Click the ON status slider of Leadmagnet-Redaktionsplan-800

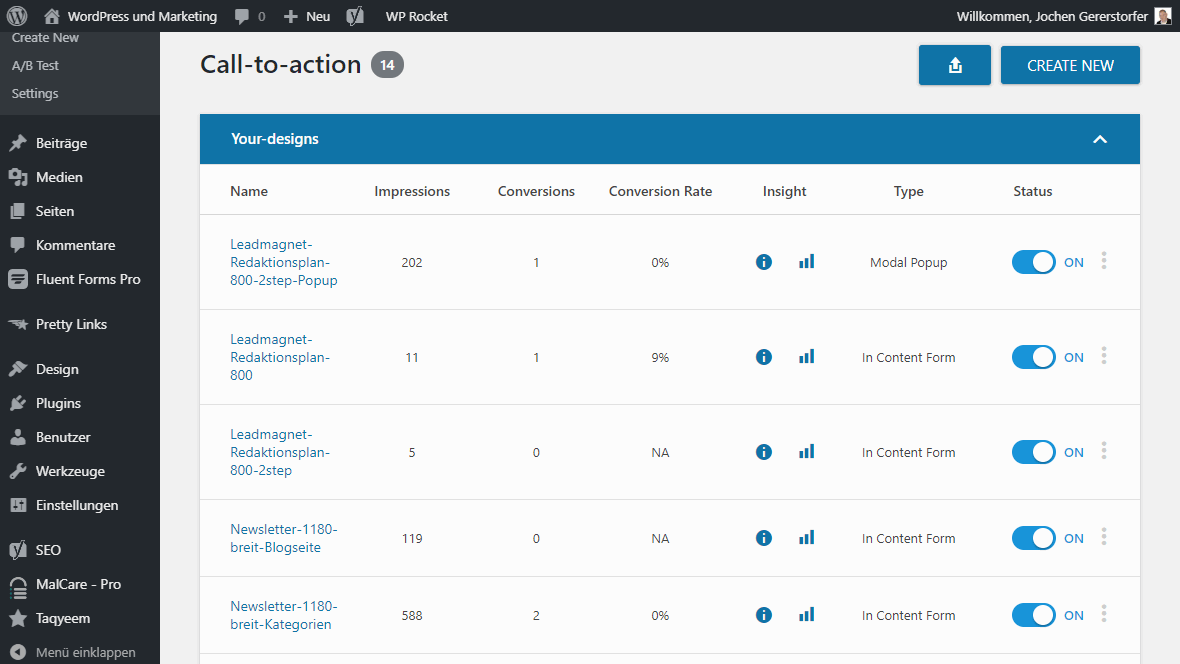pyautogui.click(x=1033, y=357)
